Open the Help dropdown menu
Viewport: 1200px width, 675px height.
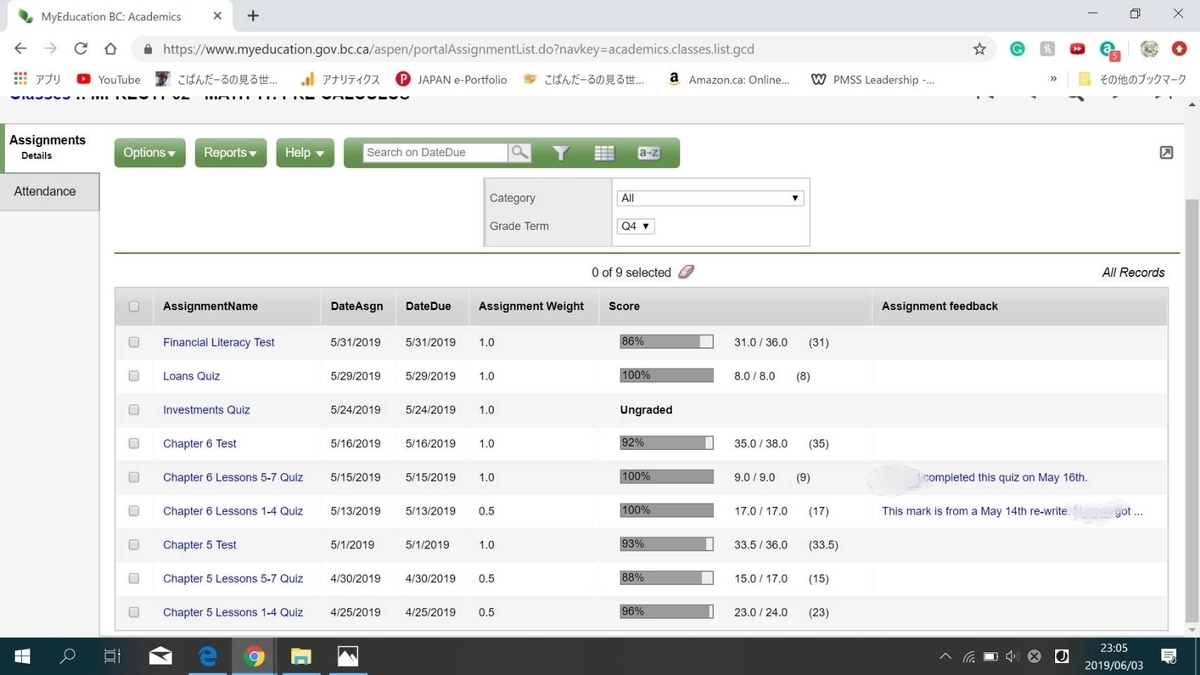coord(305,153)
